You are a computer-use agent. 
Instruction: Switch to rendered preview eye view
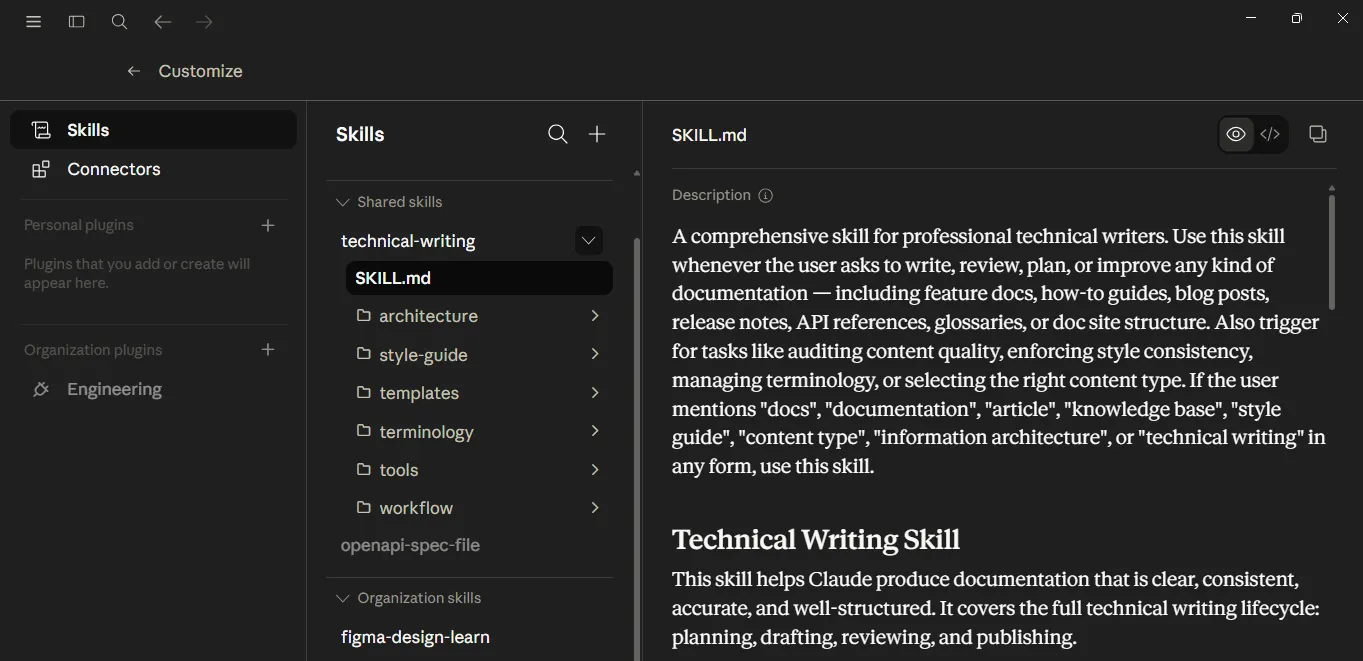click(1236, 134)
